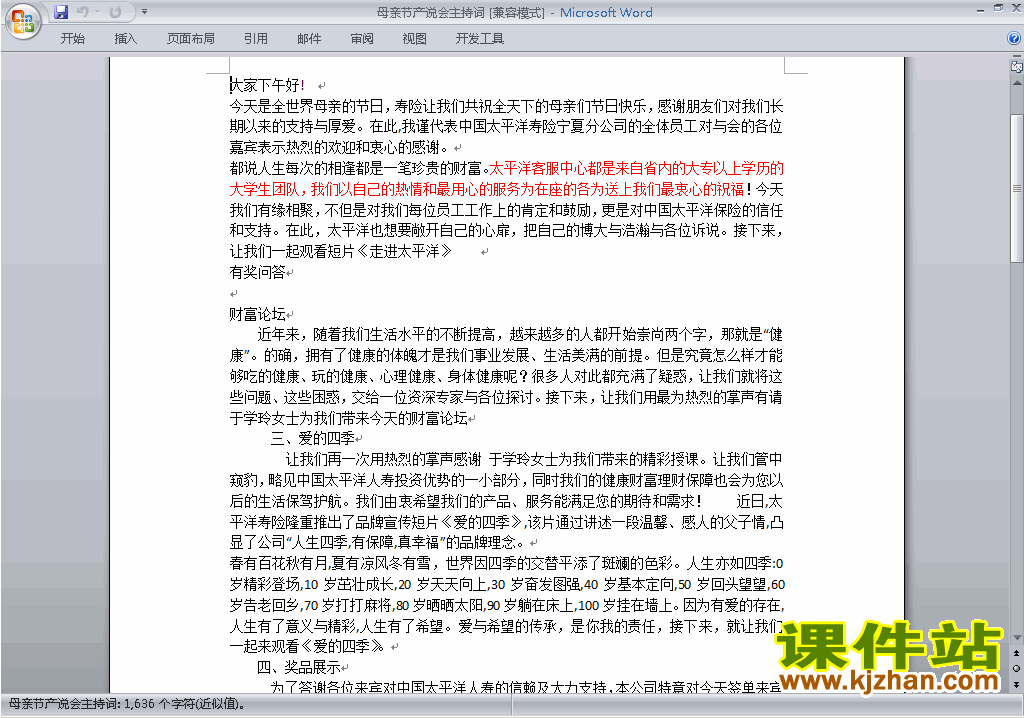The height and width of the screenshot is (718, 1024).
Task: Click the vertical scrollbar thumb
Action: pyautogui.click(x=1016, y=188)
